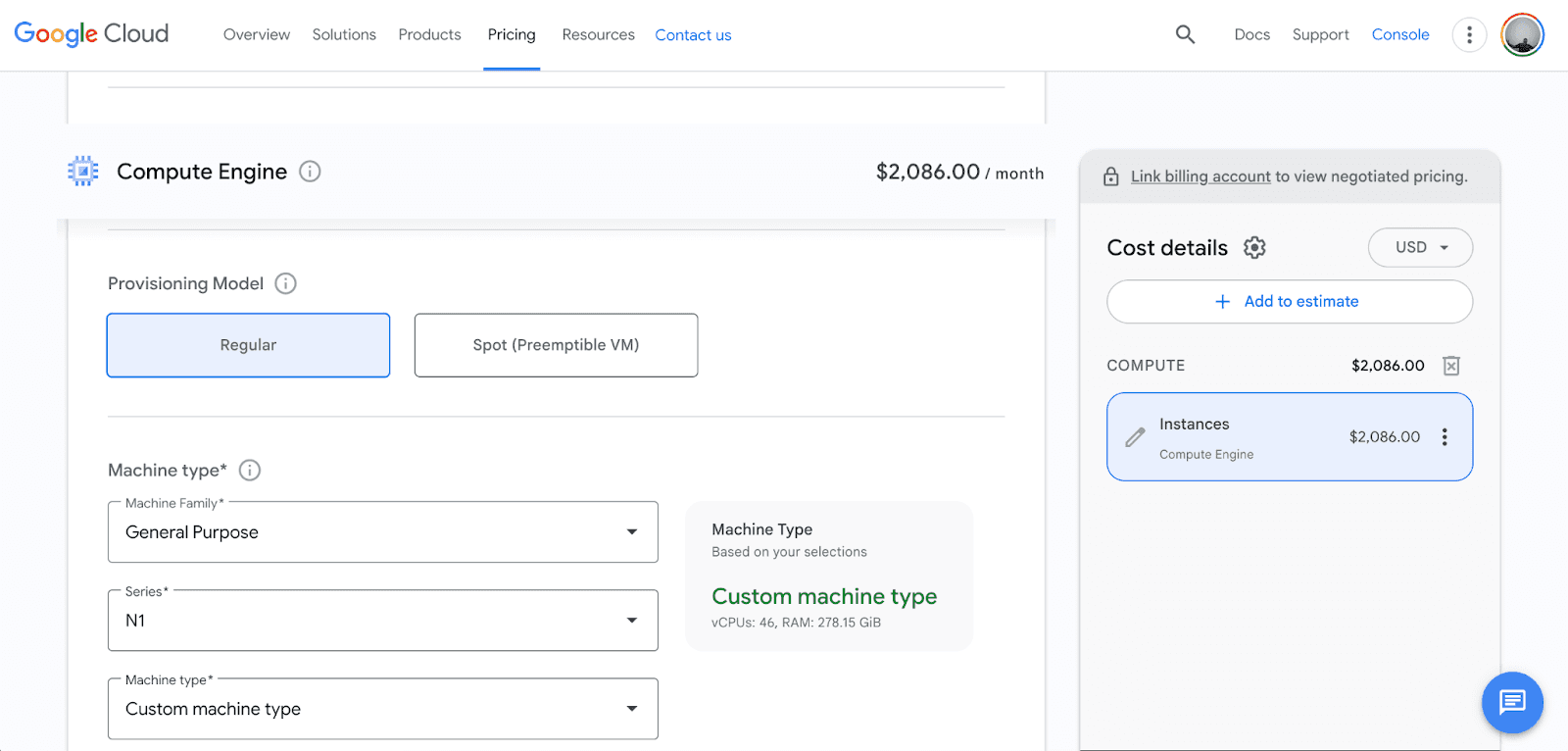
Task: Open the USD currency selector
Action: pos(1420,248)
